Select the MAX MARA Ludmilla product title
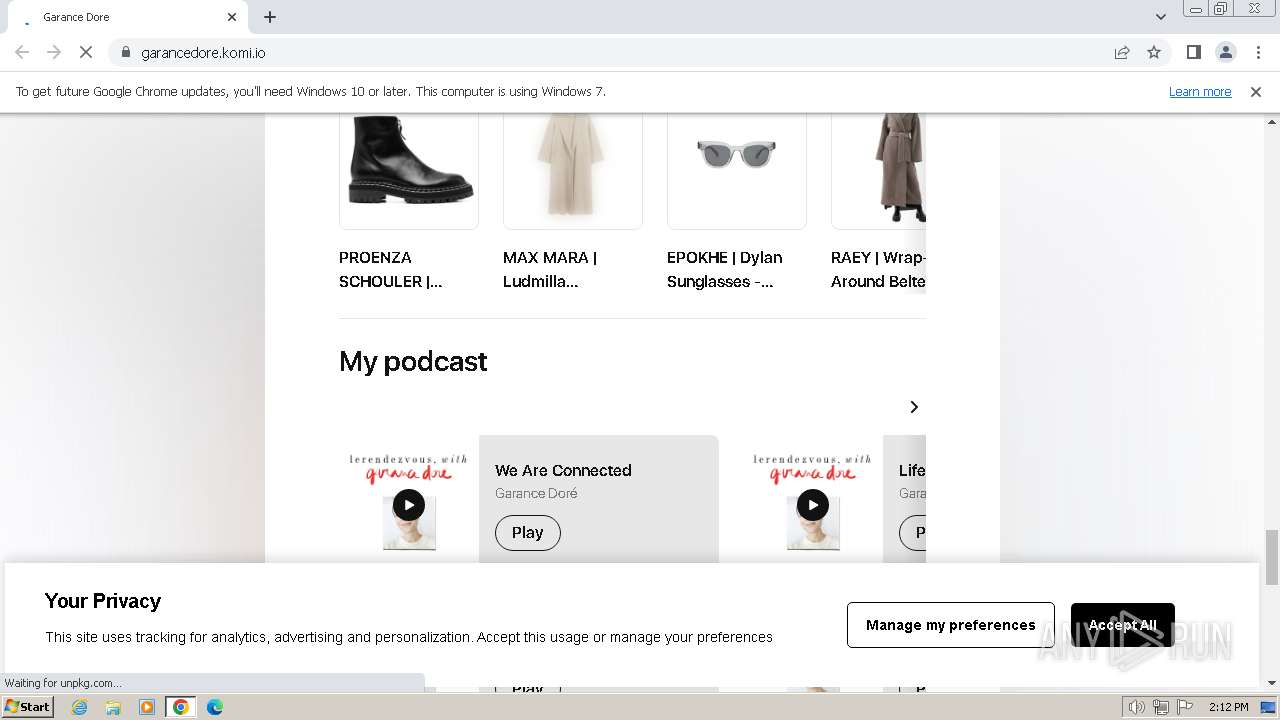Screen dimensions: 1280x720 (550, 269)
